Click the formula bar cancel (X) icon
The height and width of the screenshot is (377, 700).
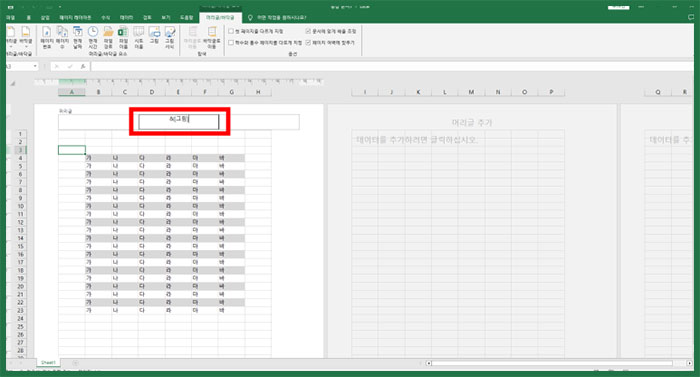pos(57,67)
